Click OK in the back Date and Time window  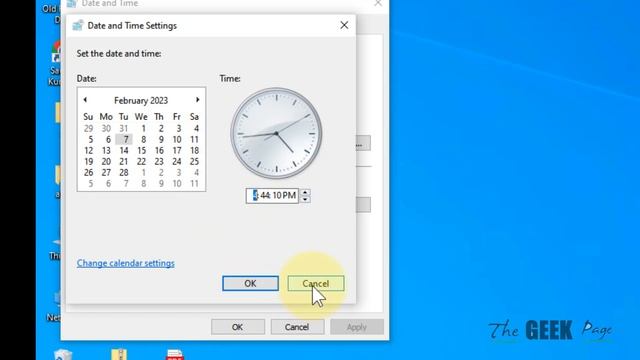(x=238, y=327)
